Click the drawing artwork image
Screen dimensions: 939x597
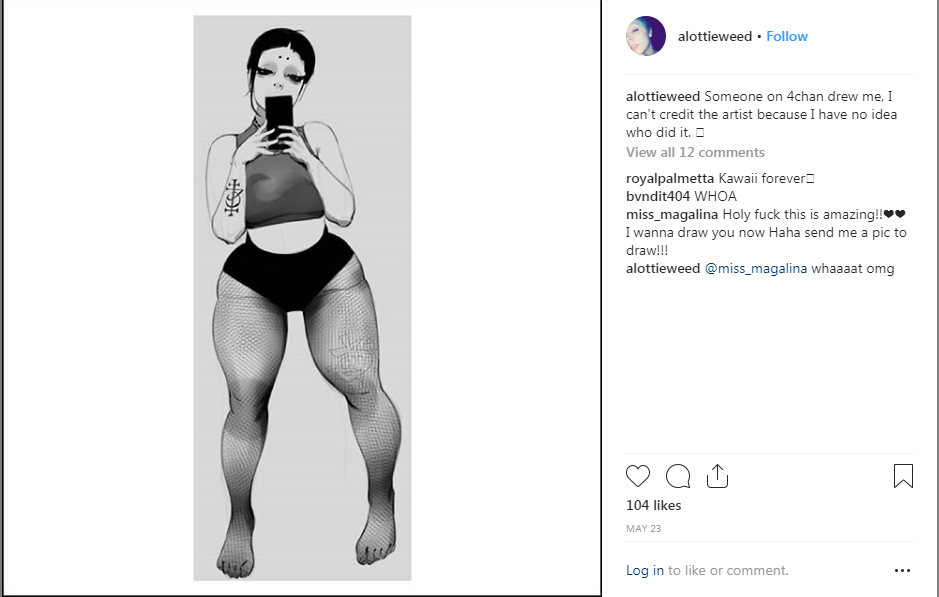click(x=302, y=298)
